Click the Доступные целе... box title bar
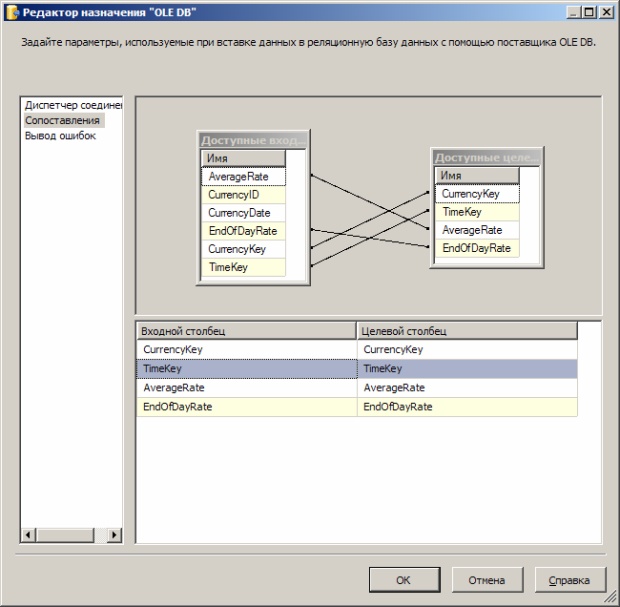620x607 pixels. point(487,158)
